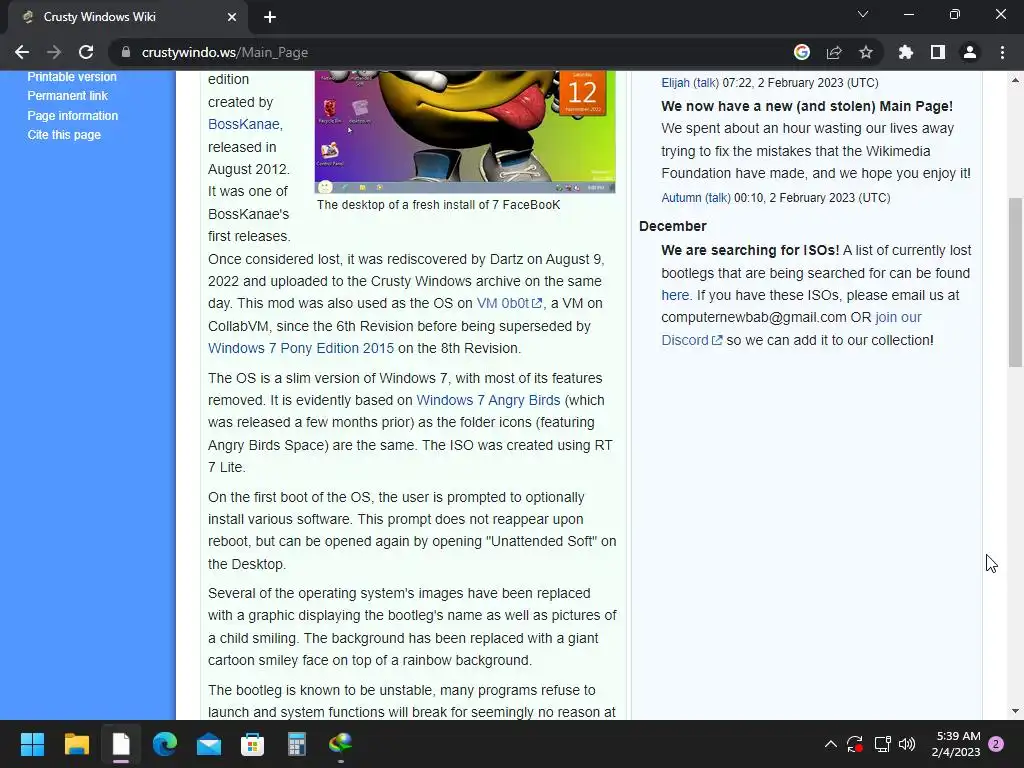
Task: Open the Windows Start menu
Action: [x=32, y=744]
